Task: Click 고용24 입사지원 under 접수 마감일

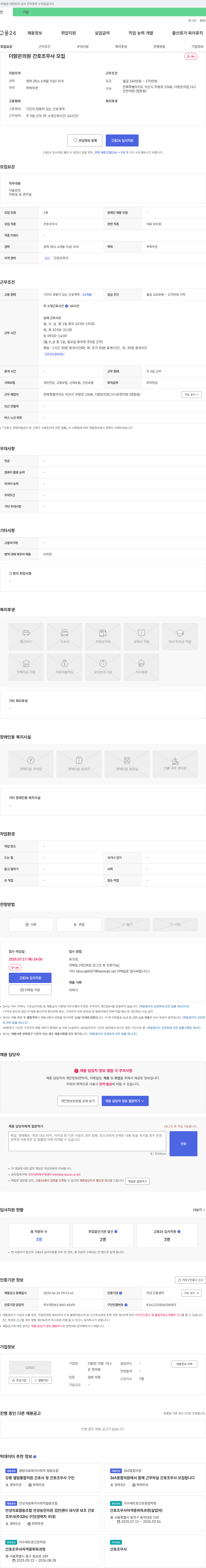Action: pos(30,978)
